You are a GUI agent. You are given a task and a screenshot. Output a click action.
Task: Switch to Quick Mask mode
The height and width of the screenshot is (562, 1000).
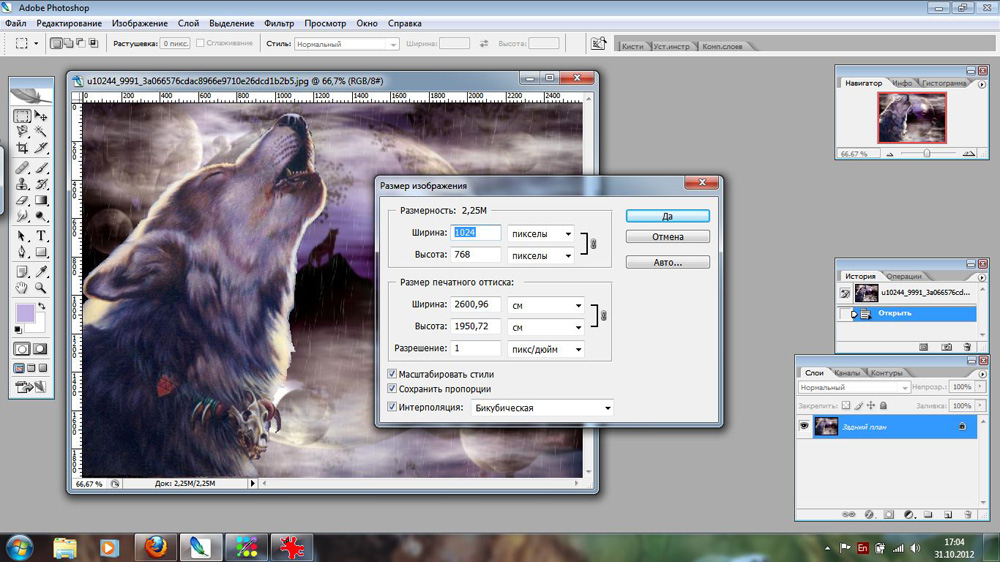coord(40,349)
